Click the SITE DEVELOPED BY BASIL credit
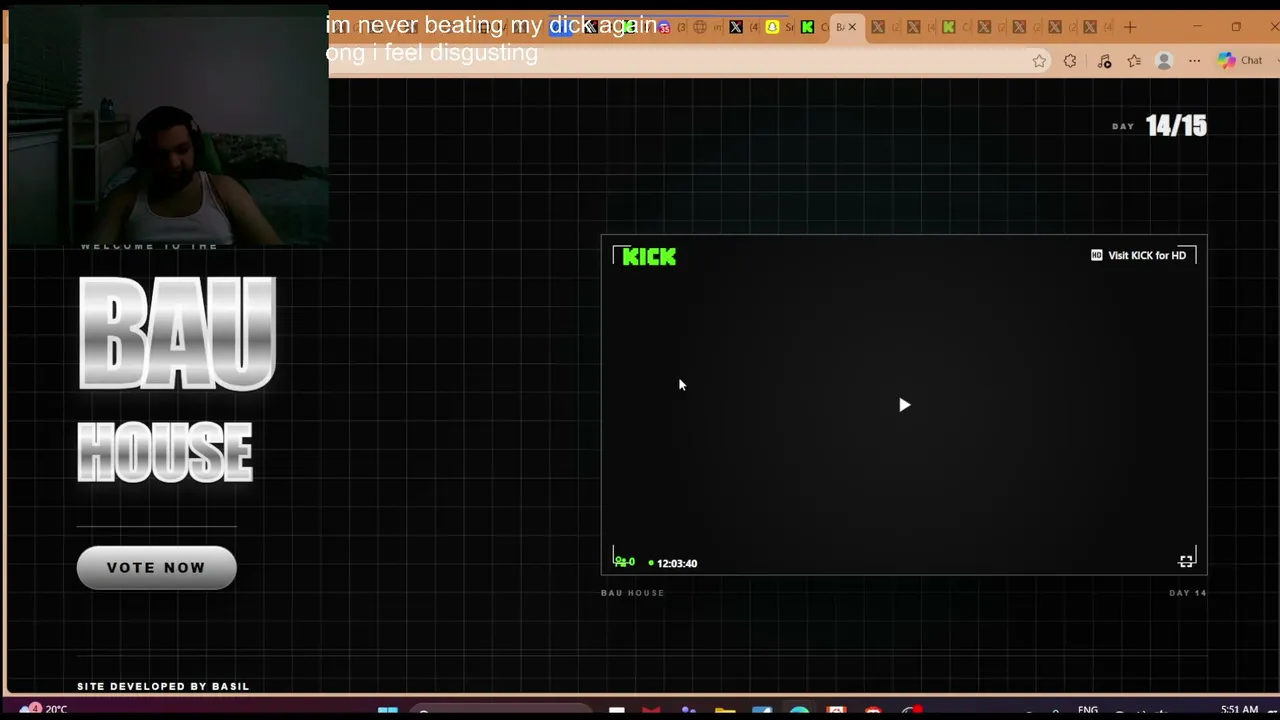This screenshot has width=1280, height=720. click(163, 686)
